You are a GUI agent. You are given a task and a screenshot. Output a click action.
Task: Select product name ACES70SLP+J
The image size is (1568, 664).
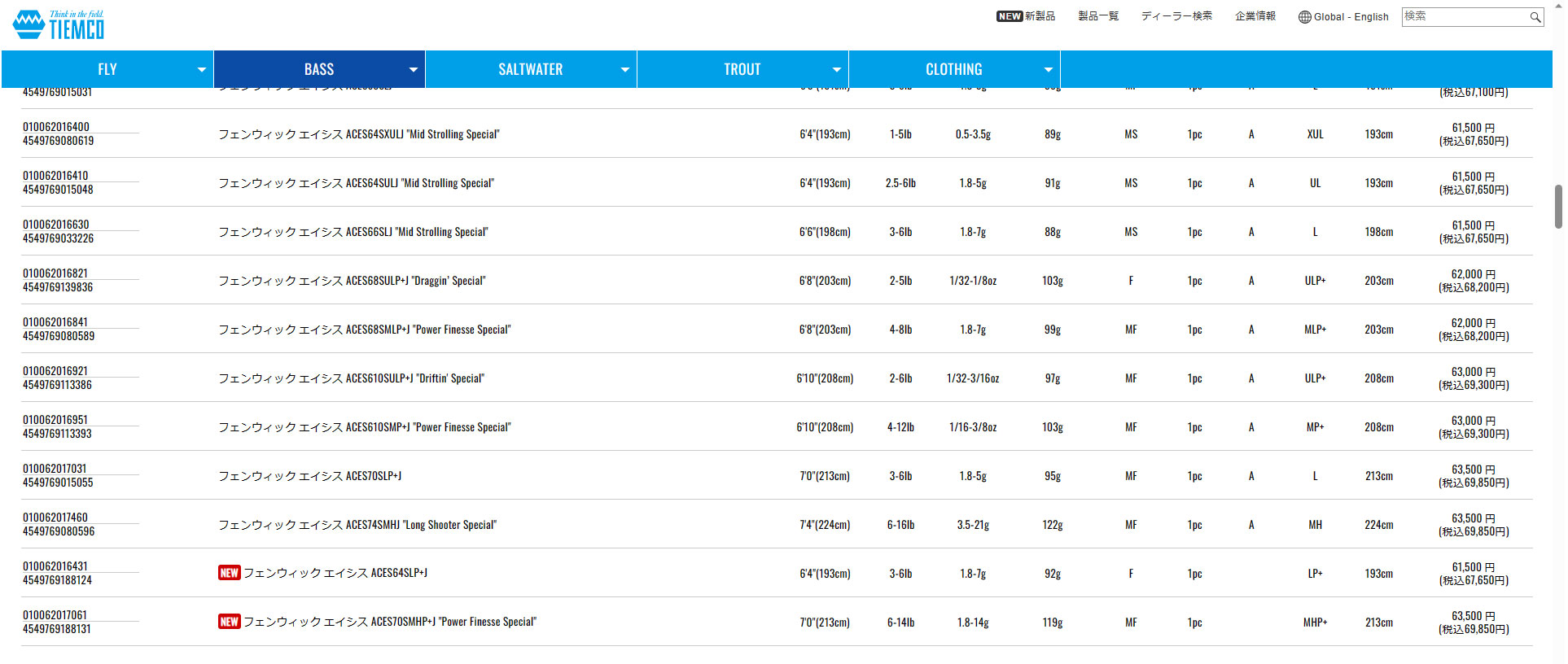[x=310, y=476]
